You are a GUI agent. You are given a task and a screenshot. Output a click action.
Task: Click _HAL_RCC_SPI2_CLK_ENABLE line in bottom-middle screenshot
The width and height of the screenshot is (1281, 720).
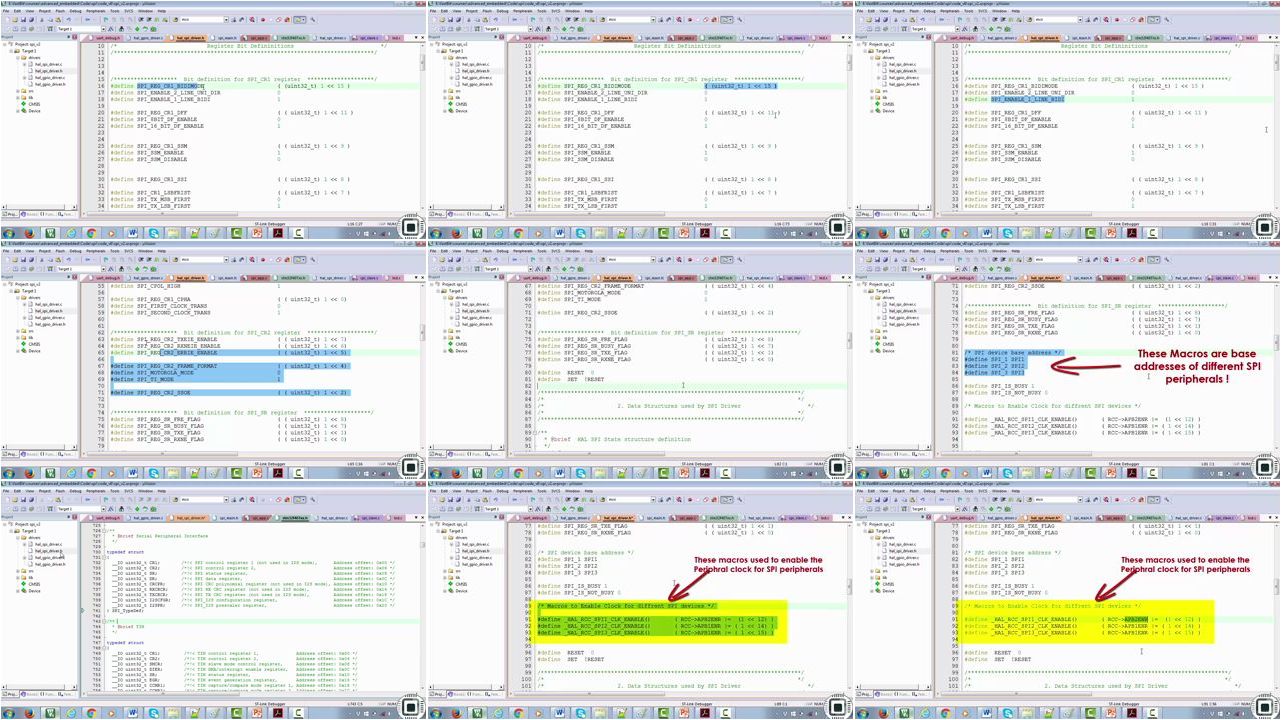655,626
